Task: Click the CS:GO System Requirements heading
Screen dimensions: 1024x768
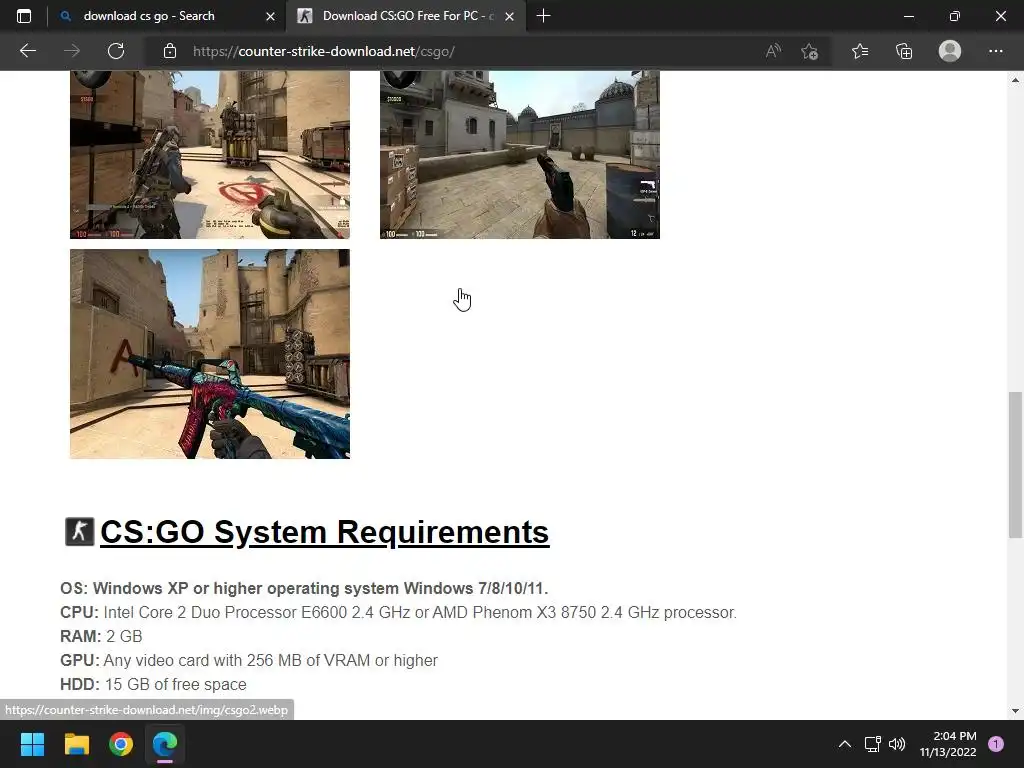Action: click(325, 532)
